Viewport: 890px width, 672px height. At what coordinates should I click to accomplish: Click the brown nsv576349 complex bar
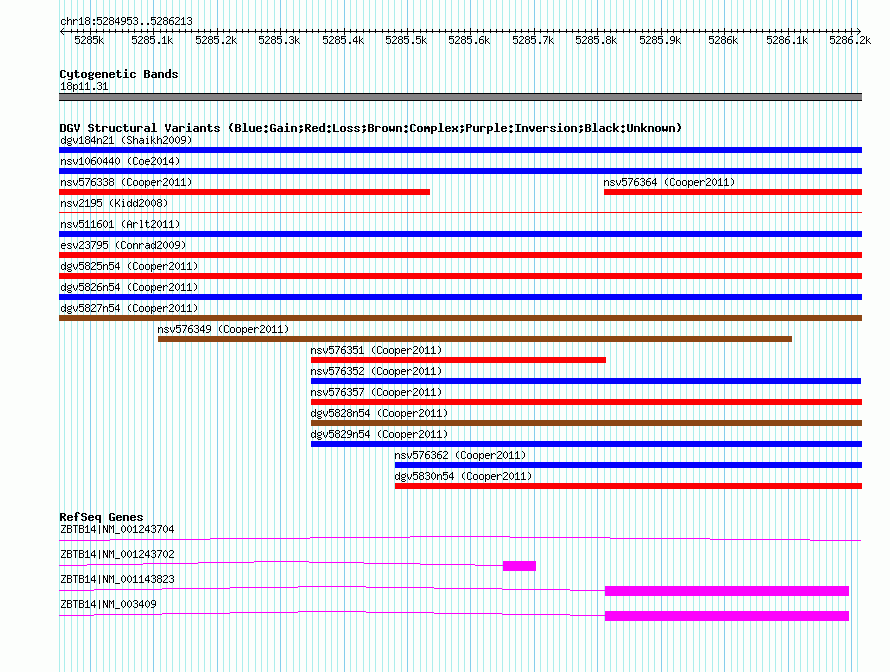[x=475, y=339]
